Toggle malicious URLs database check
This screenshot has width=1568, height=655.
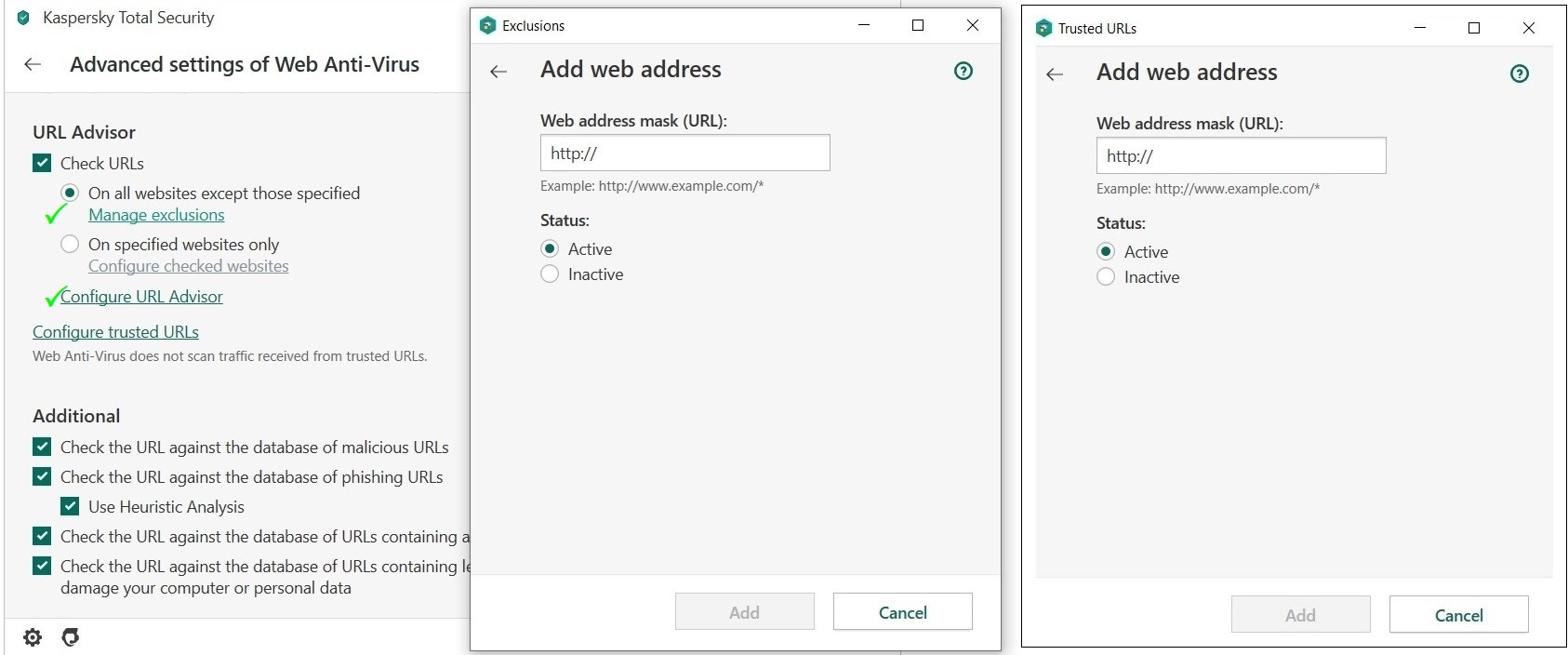42,447
